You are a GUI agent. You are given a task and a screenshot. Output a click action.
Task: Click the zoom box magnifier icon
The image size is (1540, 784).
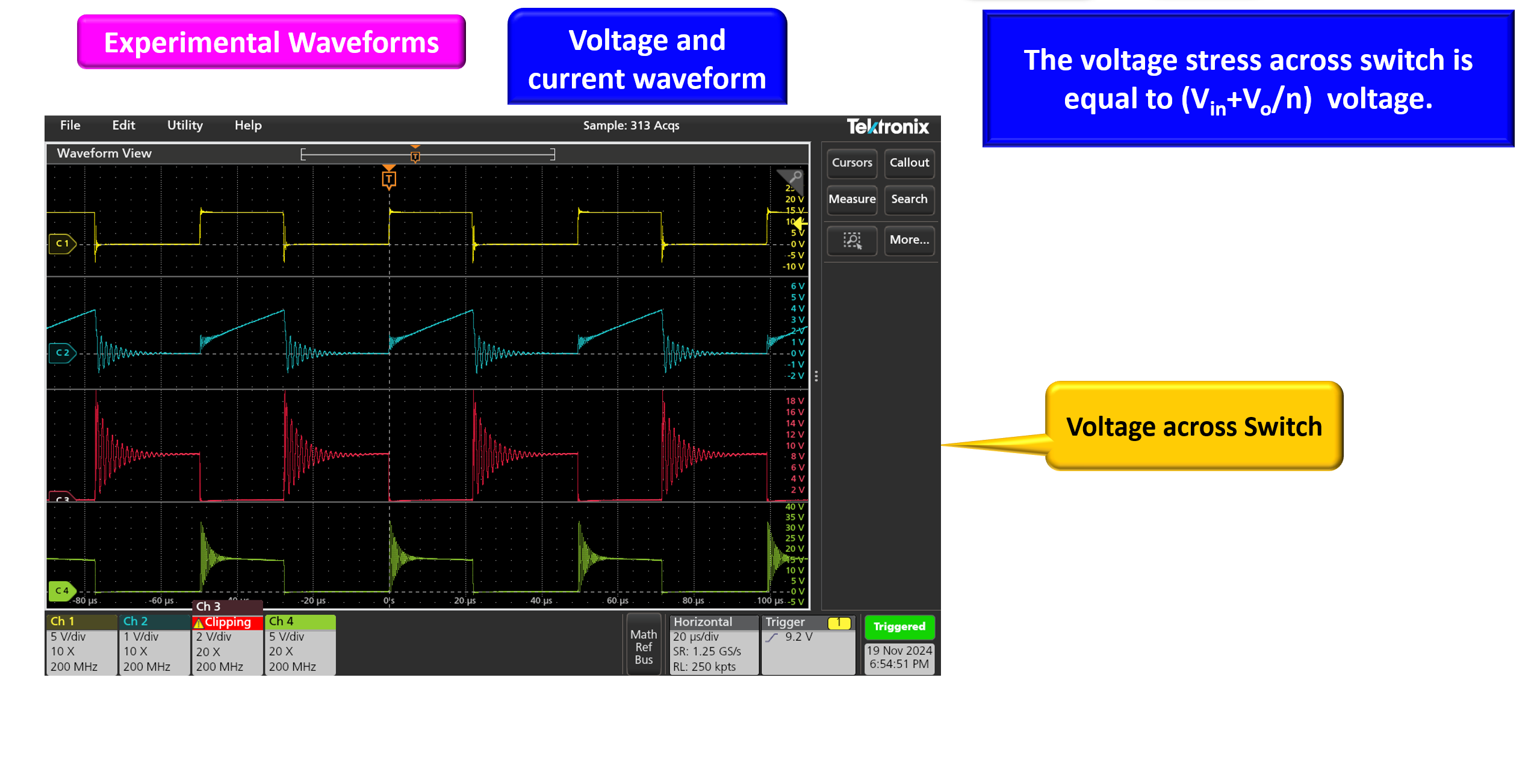(851, 241)
